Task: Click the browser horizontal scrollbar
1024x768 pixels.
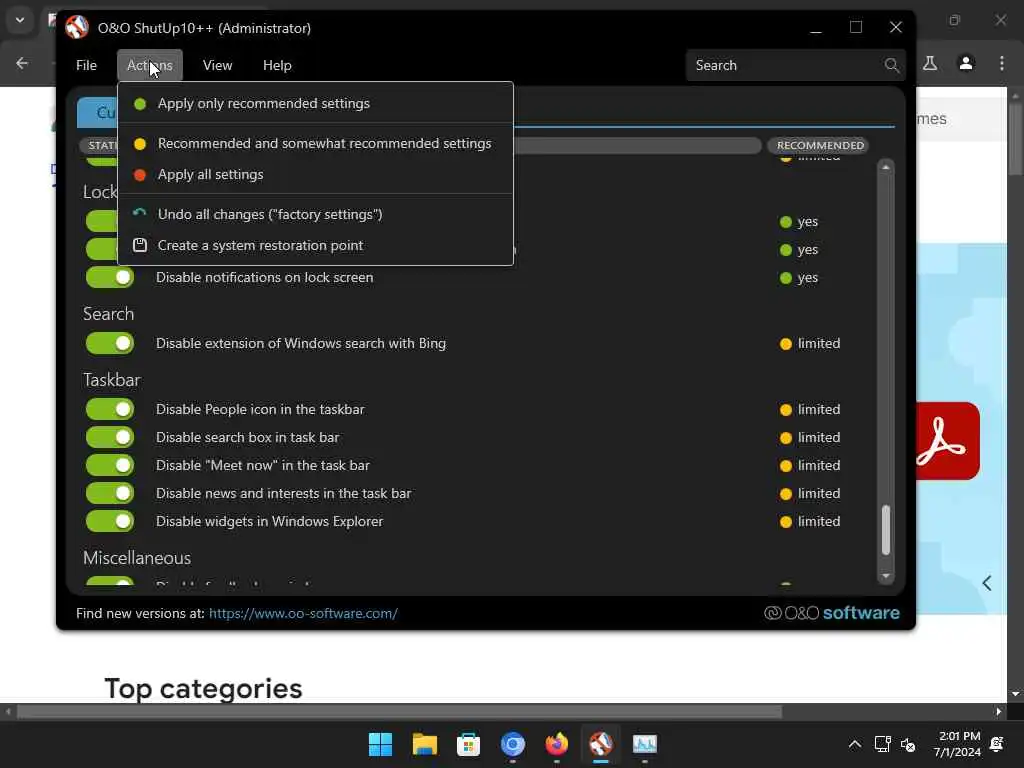Action: pyautogui.click(x=399, y=711)
